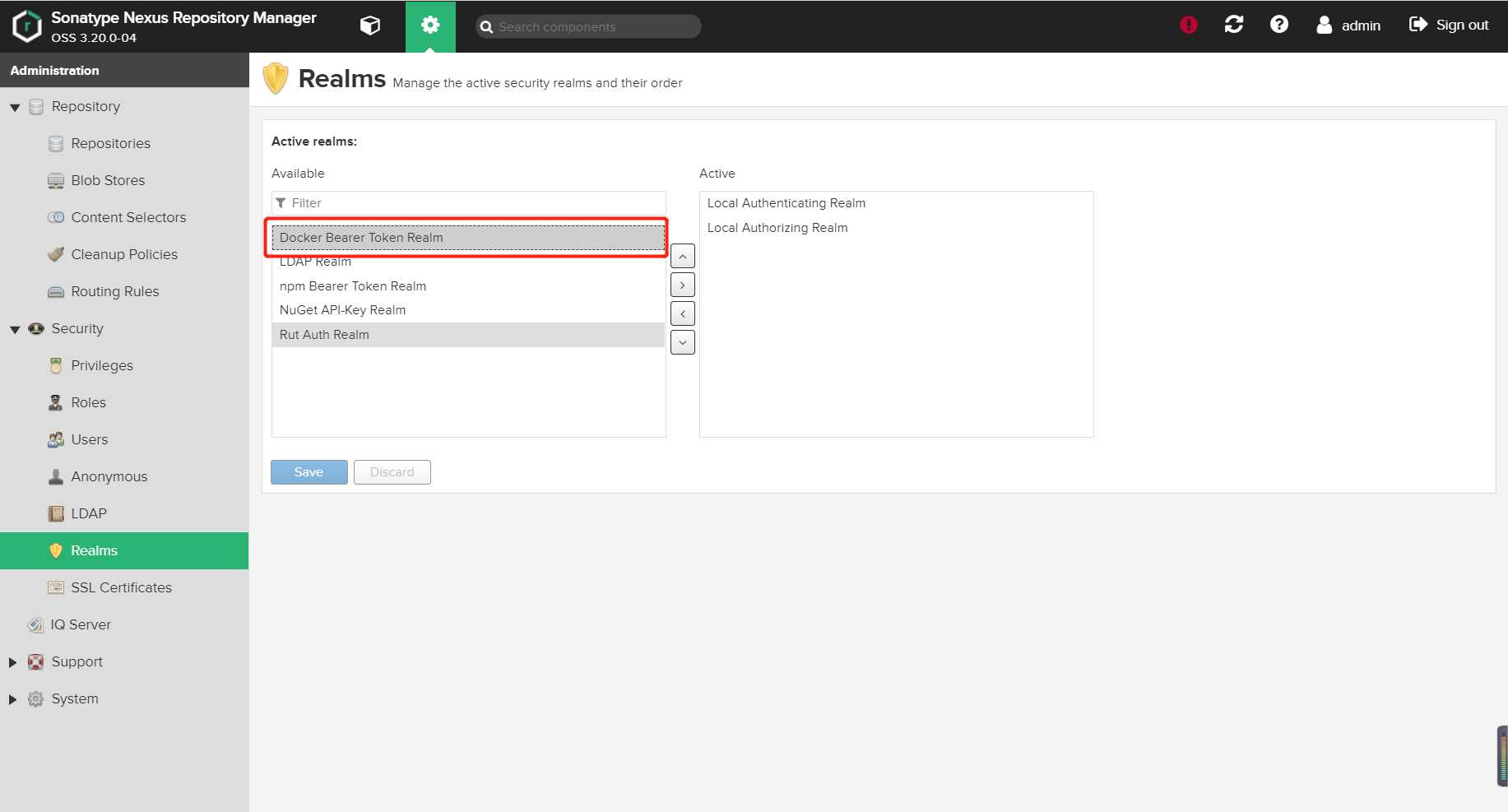Click the refresh icon in the header
This screenshot has height=812, width=1508.
1233,25
